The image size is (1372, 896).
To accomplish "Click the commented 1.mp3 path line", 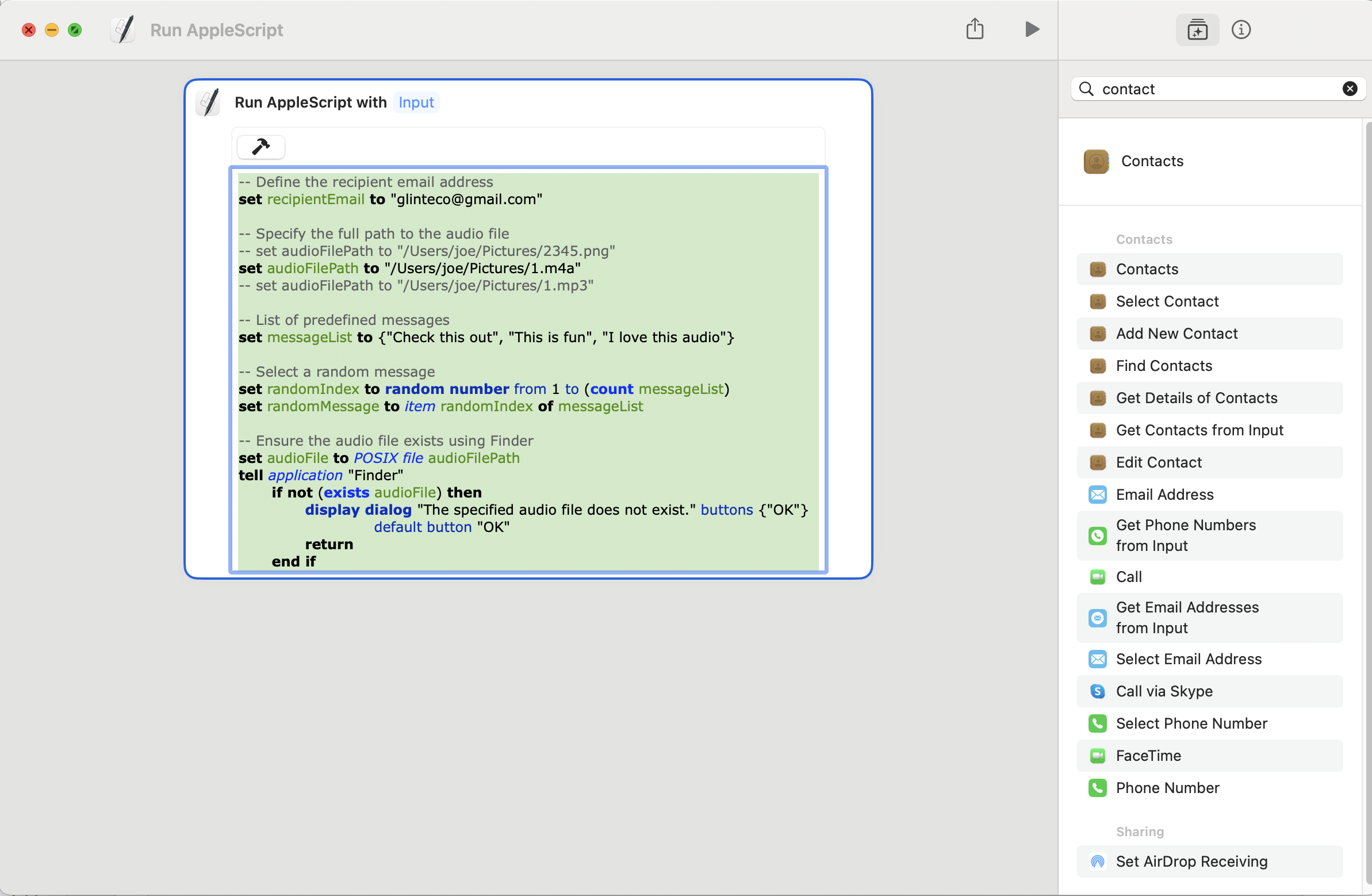I will pos(416,286).
